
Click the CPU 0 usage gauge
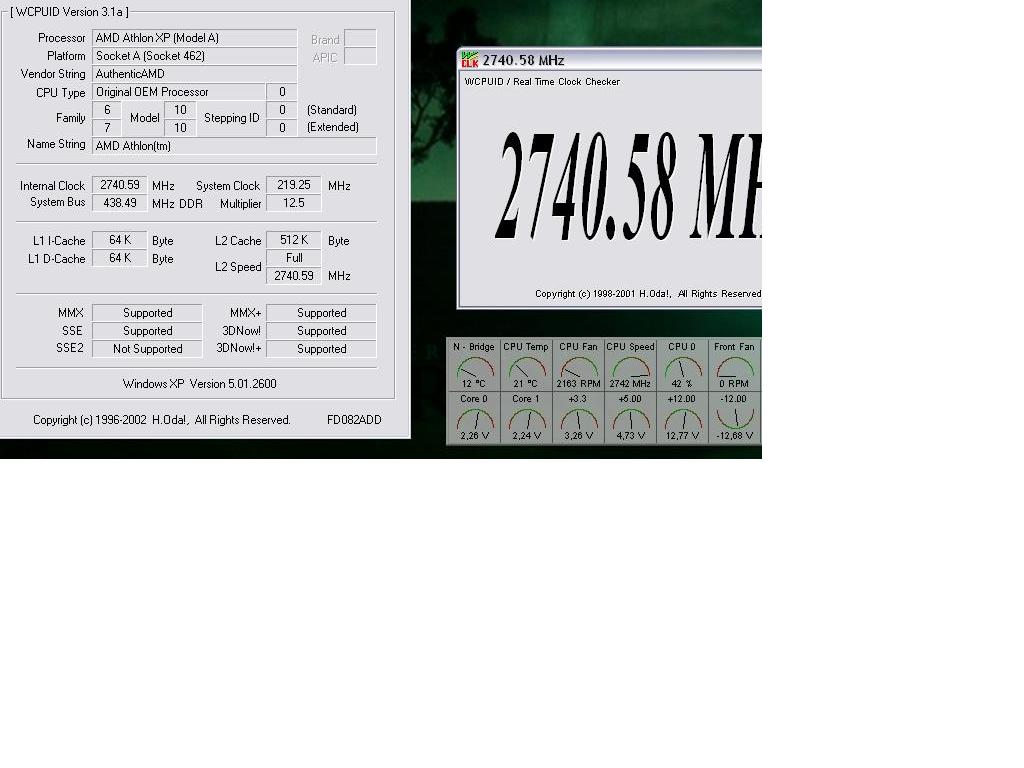(x=682, y=365)
